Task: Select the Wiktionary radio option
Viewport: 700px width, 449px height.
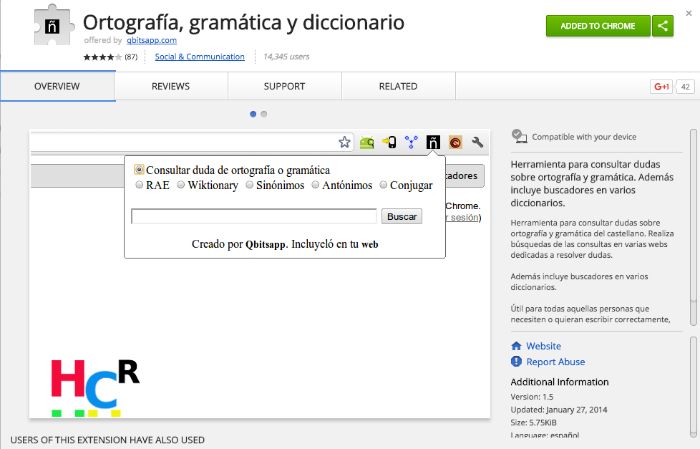Action: (181, 185)
